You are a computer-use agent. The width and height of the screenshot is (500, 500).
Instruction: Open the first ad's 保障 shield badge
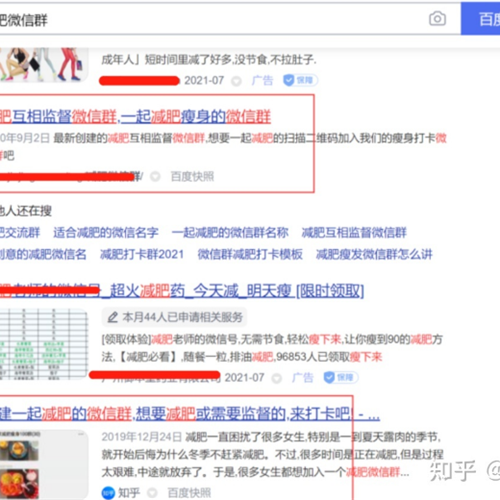point(300,80)
